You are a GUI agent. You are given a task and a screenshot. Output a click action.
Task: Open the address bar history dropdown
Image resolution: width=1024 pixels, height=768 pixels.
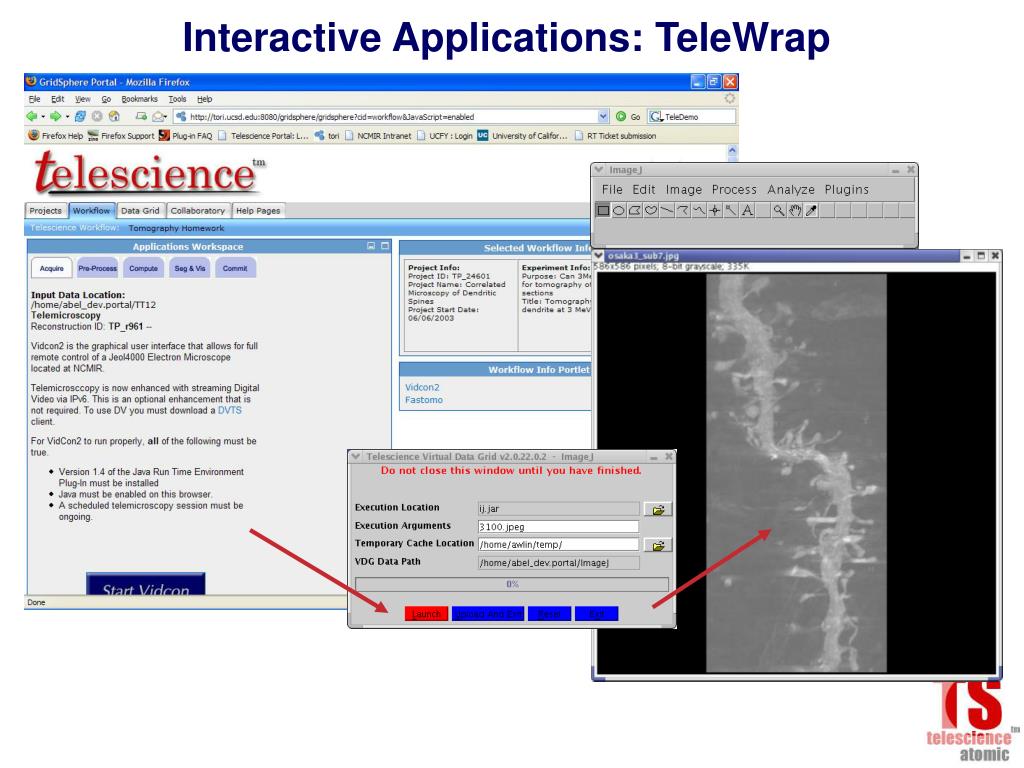(603, 116)
